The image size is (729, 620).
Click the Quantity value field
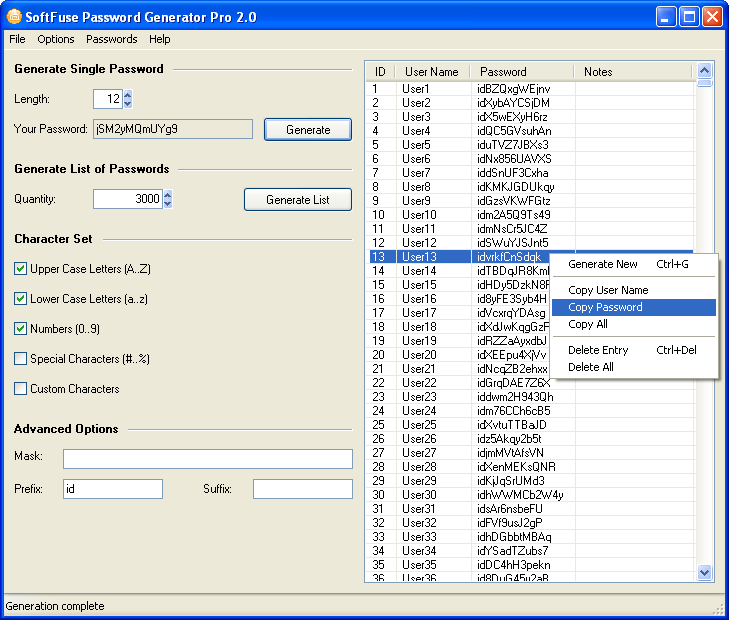click(x=128, y=199)
